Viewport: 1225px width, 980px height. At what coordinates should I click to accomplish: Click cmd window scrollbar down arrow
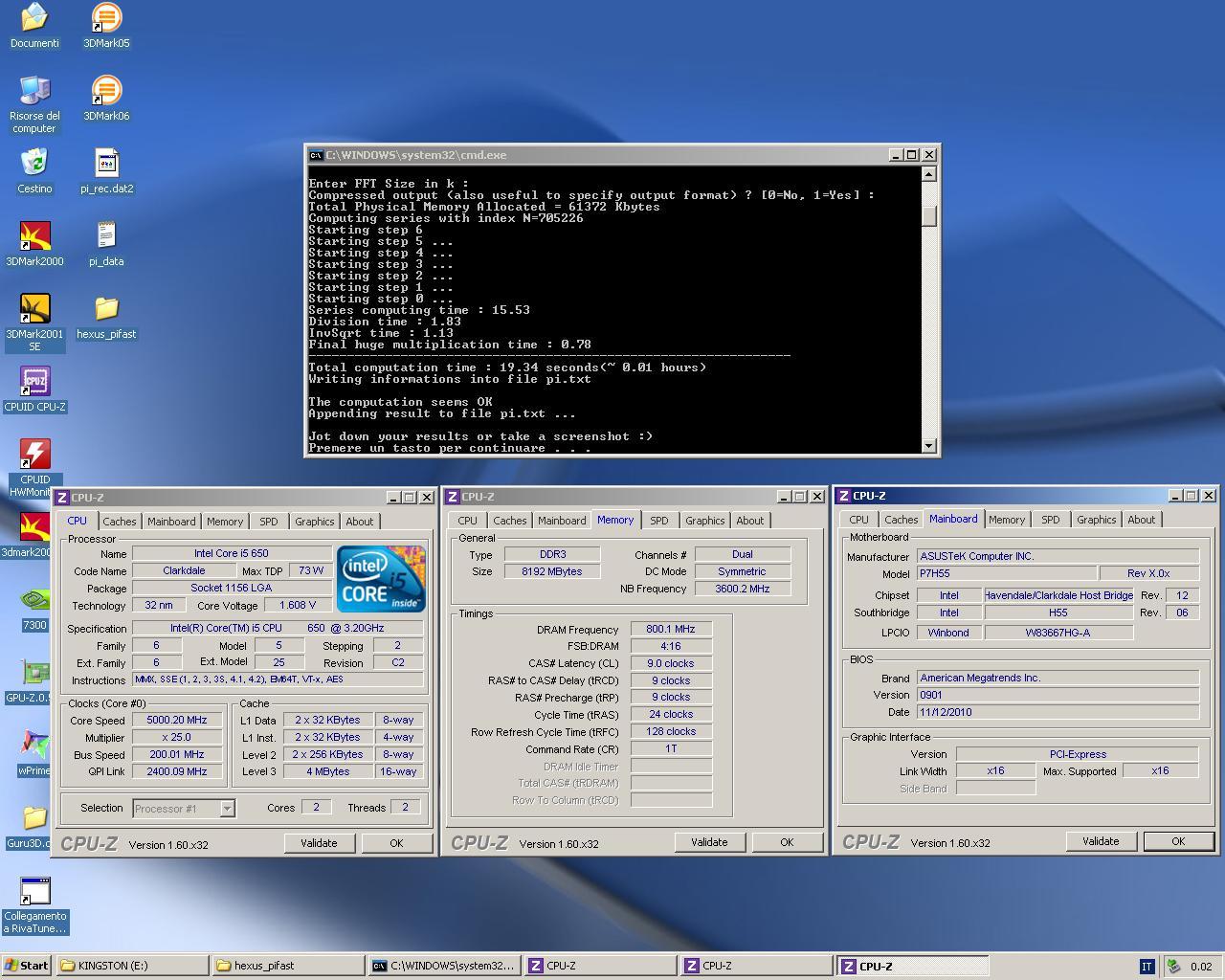928,445
